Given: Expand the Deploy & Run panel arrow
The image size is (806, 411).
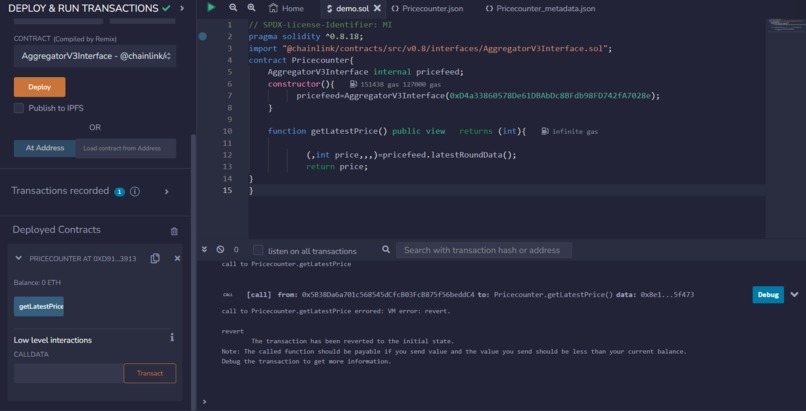Looking at the screenshot, I should (181, 8).
